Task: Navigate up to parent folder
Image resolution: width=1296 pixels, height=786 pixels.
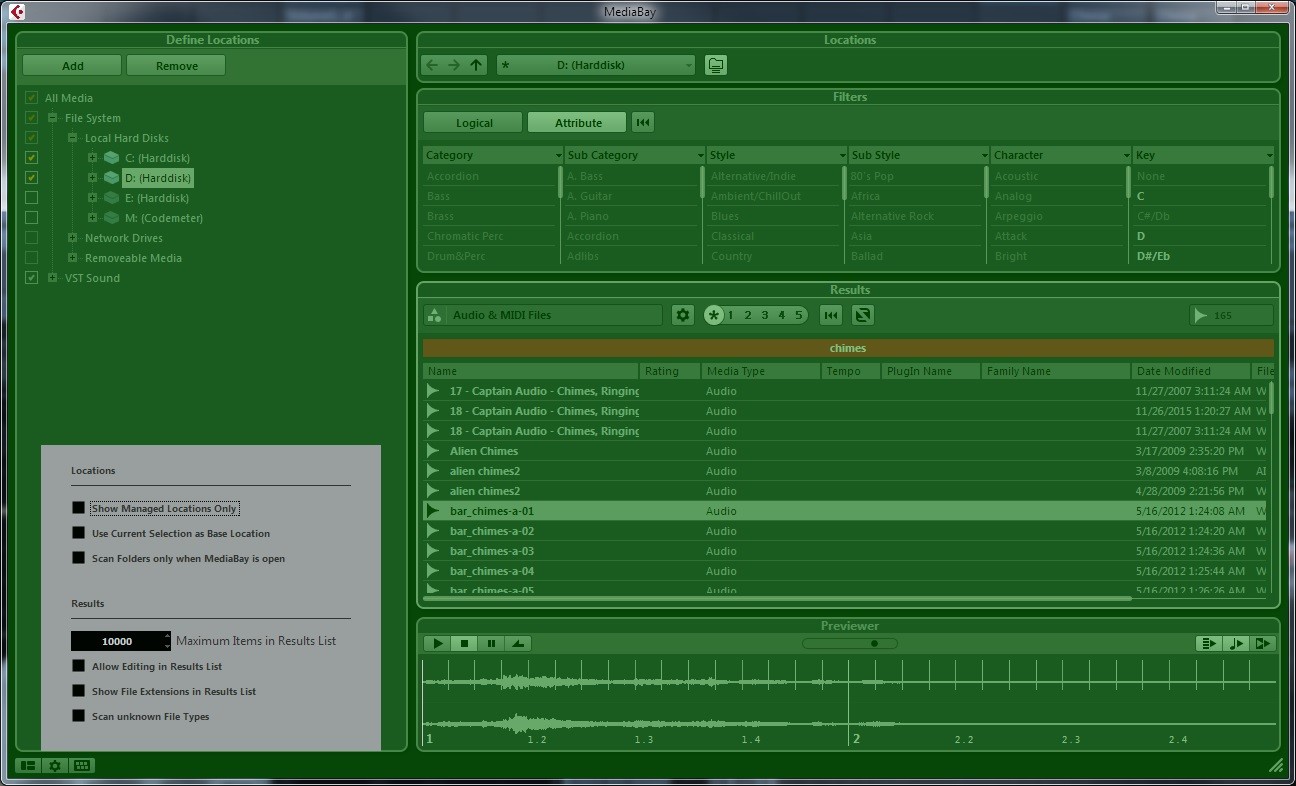Action: 476,65
